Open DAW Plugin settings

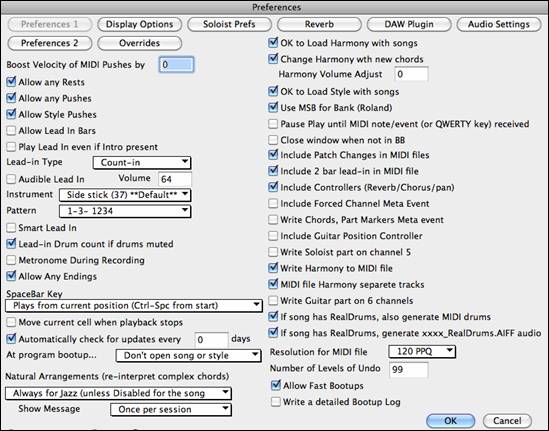pos(409,24)
